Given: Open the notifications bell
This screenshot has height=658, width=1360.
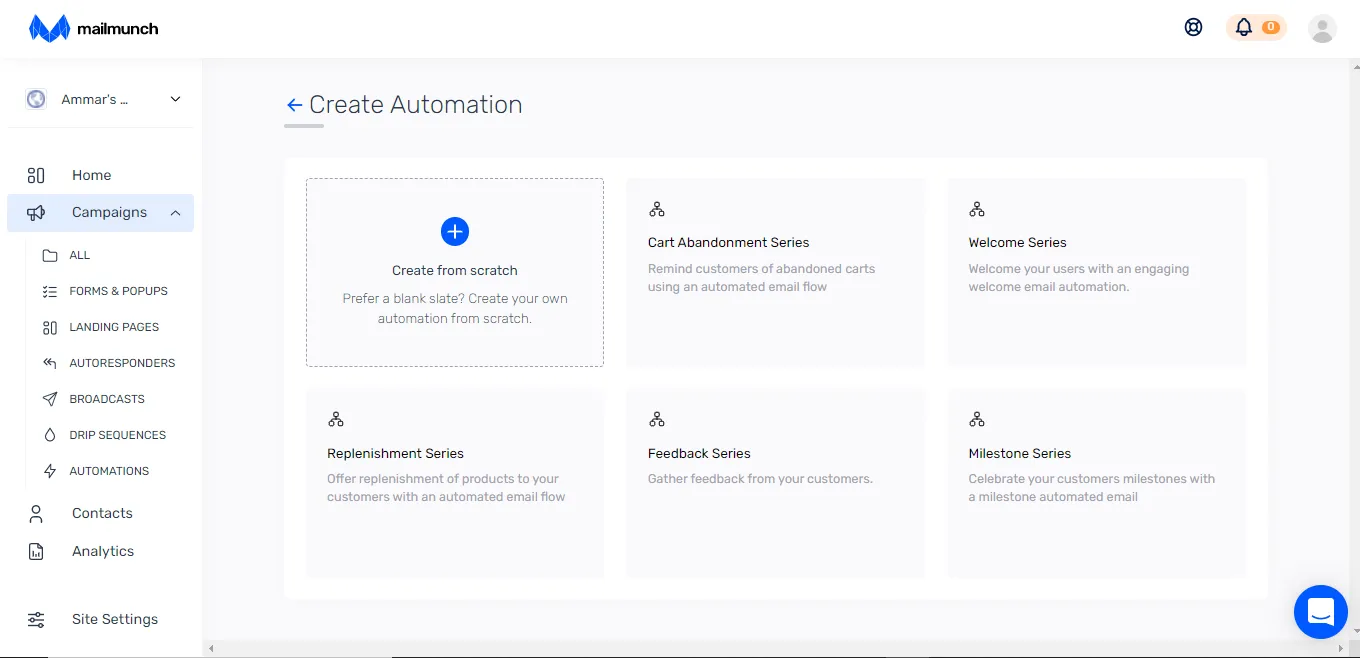Looking at the screenshot, I should click(x=1243, y=28).
